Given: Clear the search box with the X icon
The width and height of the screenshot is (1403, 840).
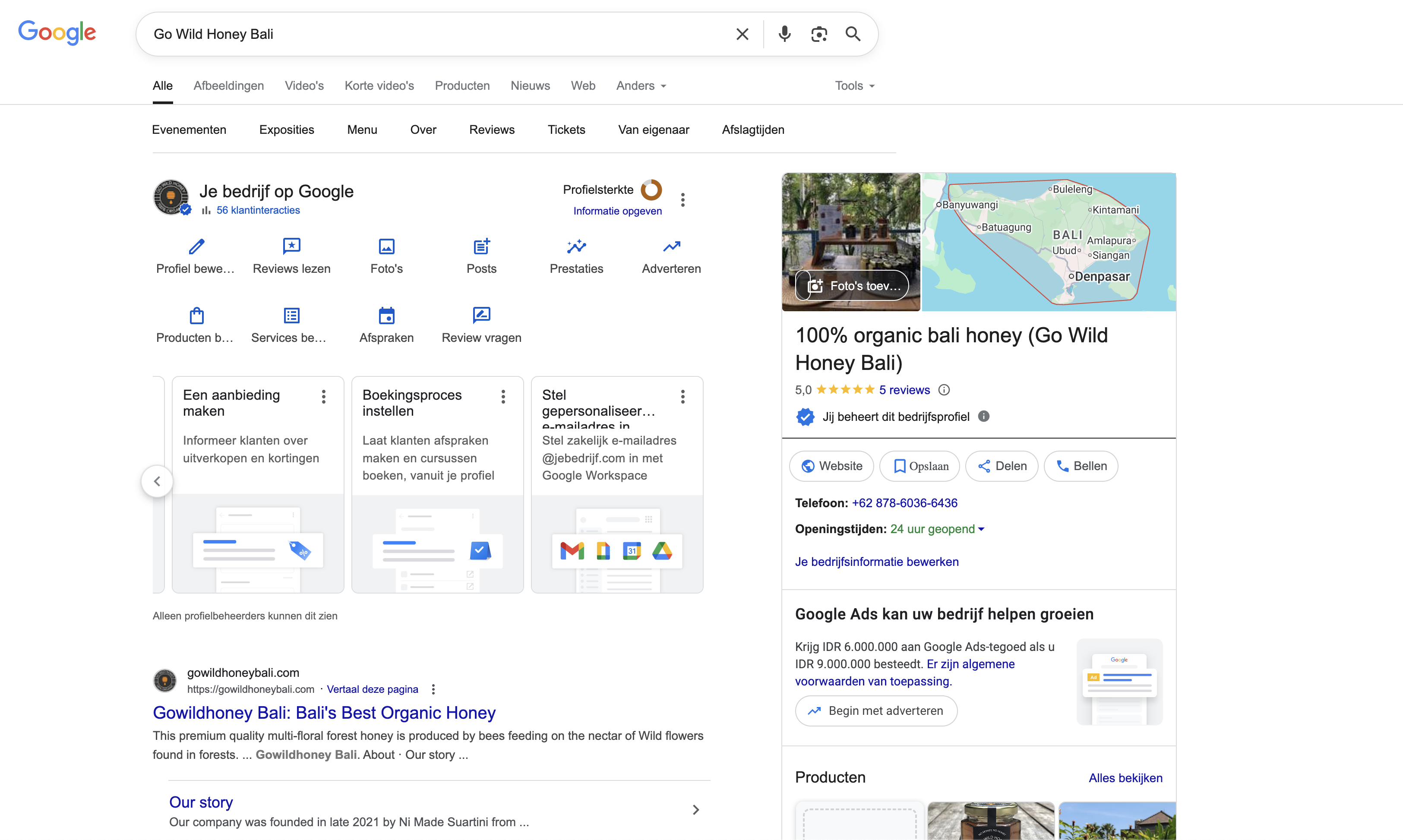Looking at the screenshot, I should [x=742, y=34].
